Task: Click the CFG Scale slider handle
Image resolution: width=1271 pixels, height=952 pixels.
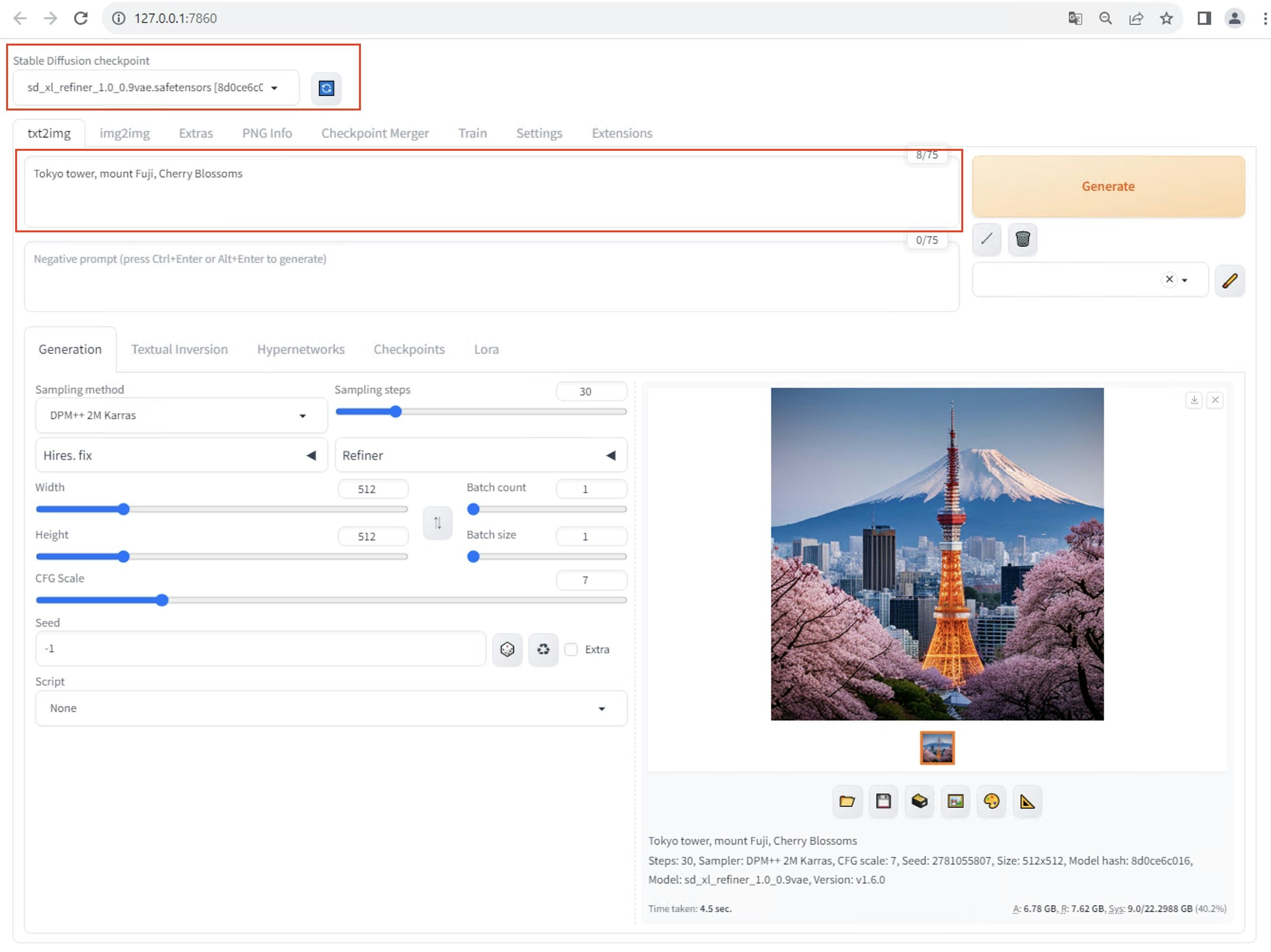Action: tap(162, 600)
